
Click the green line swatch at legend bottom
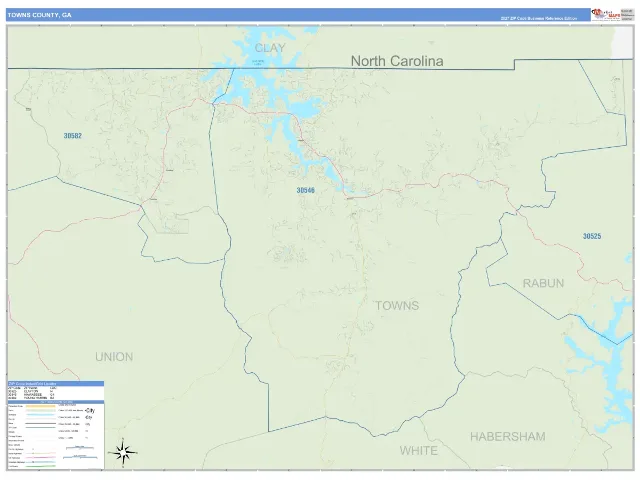point(40,466)
